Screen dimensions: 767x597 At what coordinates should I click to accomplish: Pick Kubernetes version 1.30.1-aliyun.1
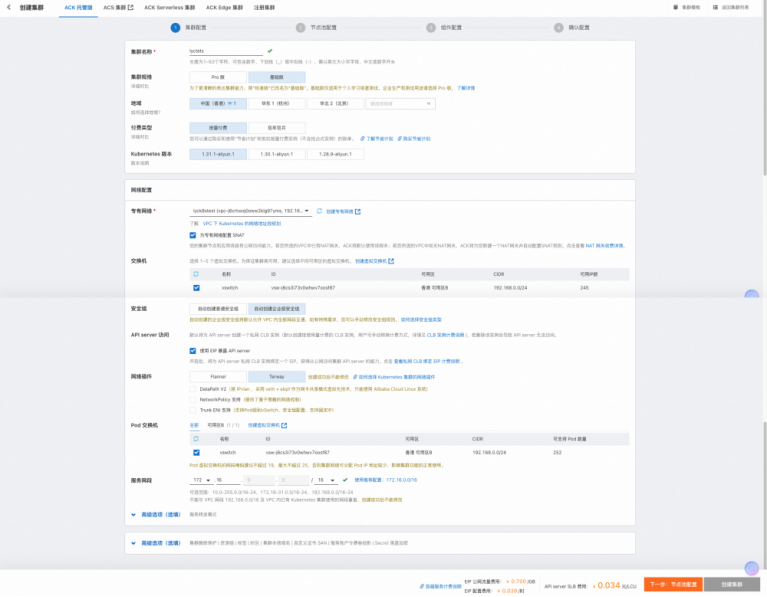277,154
